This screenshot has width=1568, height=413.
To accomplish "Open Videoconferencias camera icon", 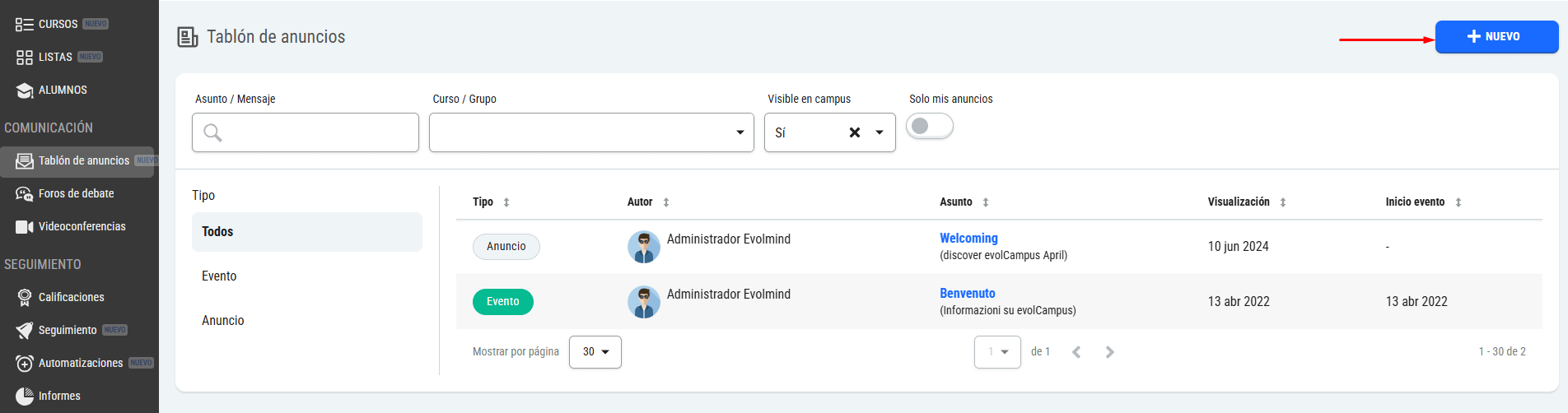I will 24,227.
